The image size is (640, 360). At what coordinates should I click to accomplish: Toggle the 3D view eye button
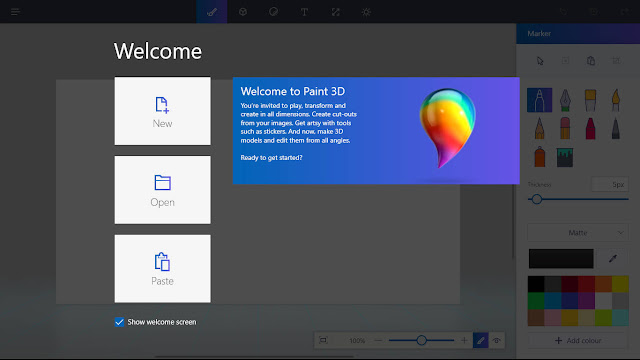coord(497,340)
